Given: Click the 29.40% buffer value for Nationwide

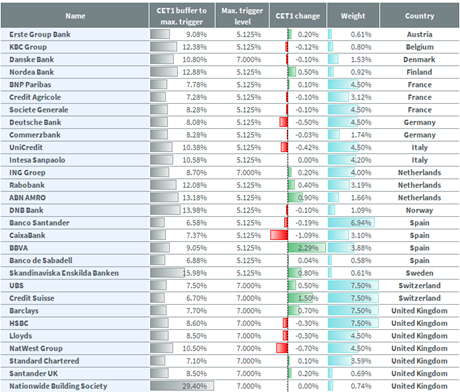Looking at the screenshot, I should point(194,386).
